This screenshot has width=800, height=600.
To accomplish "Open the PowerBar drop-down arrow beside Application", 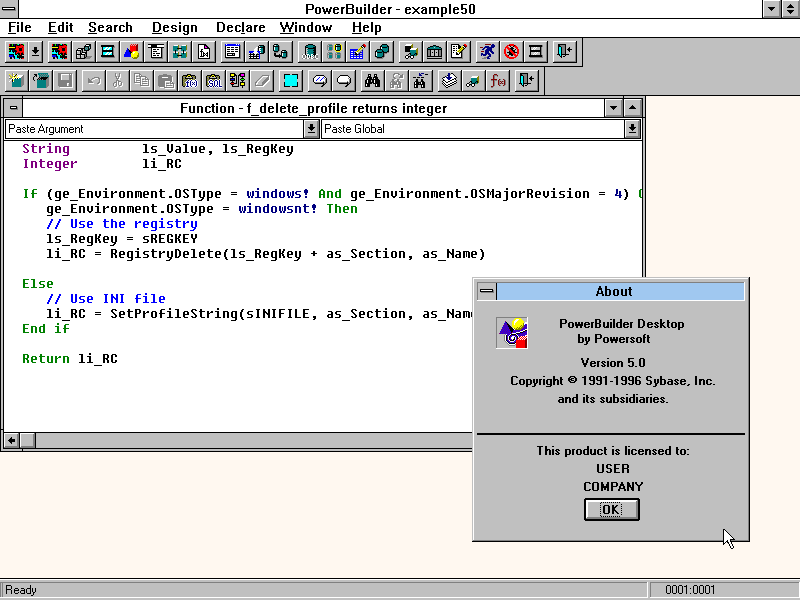I will (x=35, y=52).
